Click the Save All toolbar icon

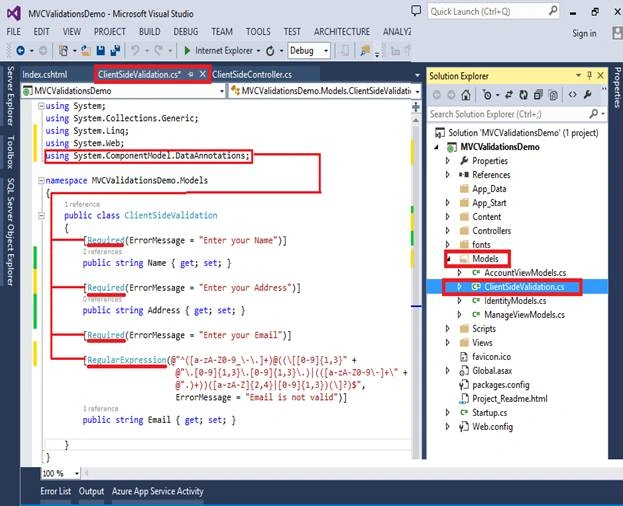(x=115, y=50)
